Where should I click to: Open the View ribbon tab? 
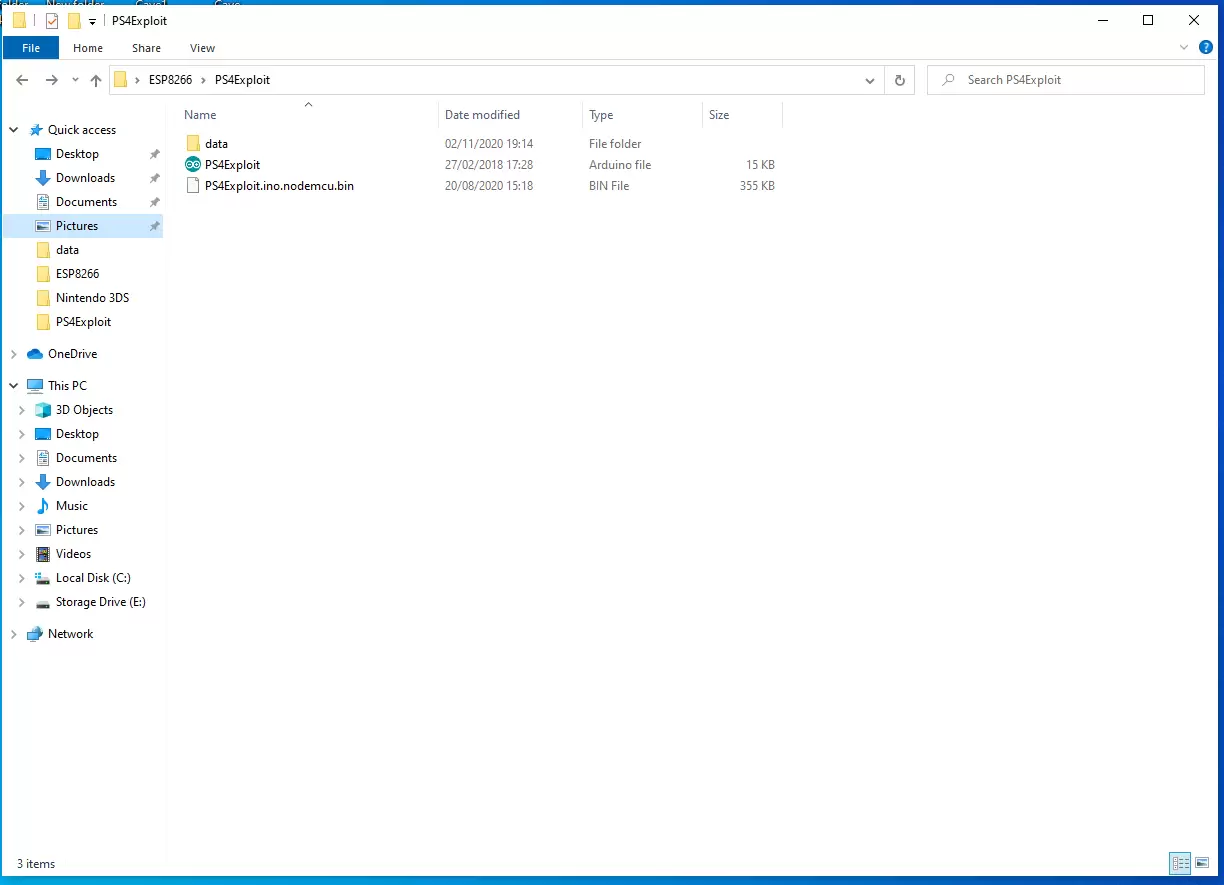click(202, 48)
